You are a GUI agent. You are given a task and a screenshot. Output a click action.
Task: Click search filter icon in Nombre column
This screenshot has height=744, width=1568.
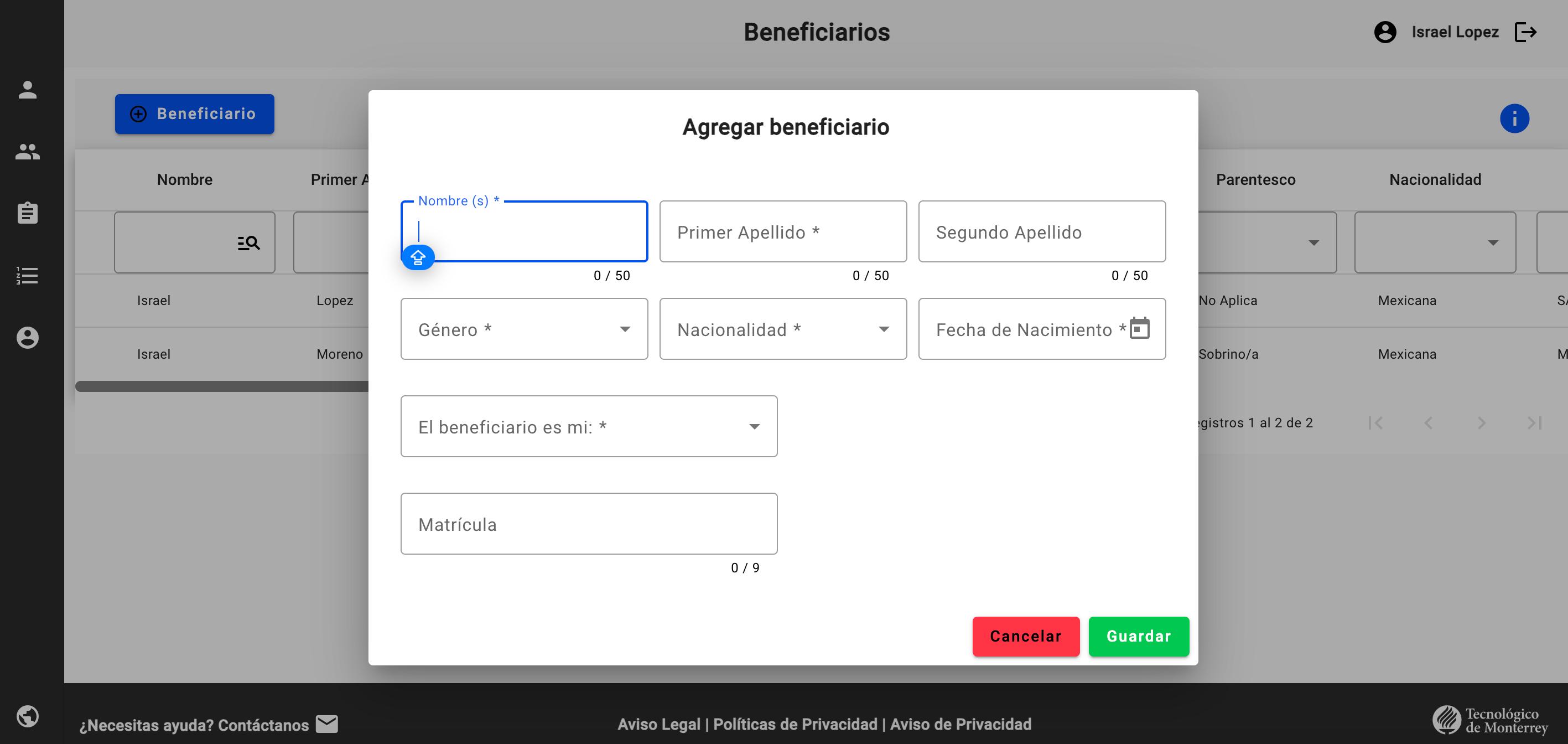pyautogui.click(x=248, y=243)
